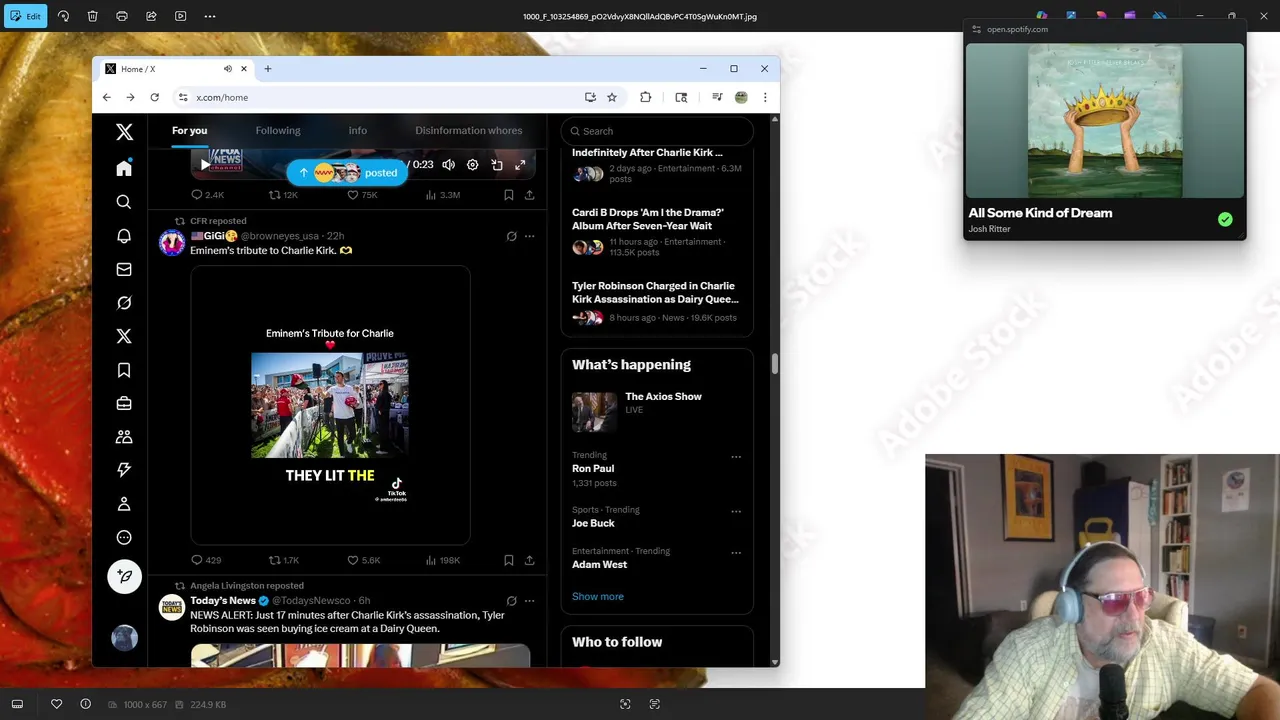
Task: Close the Home / X browser tab
Action: coord(243,69)
